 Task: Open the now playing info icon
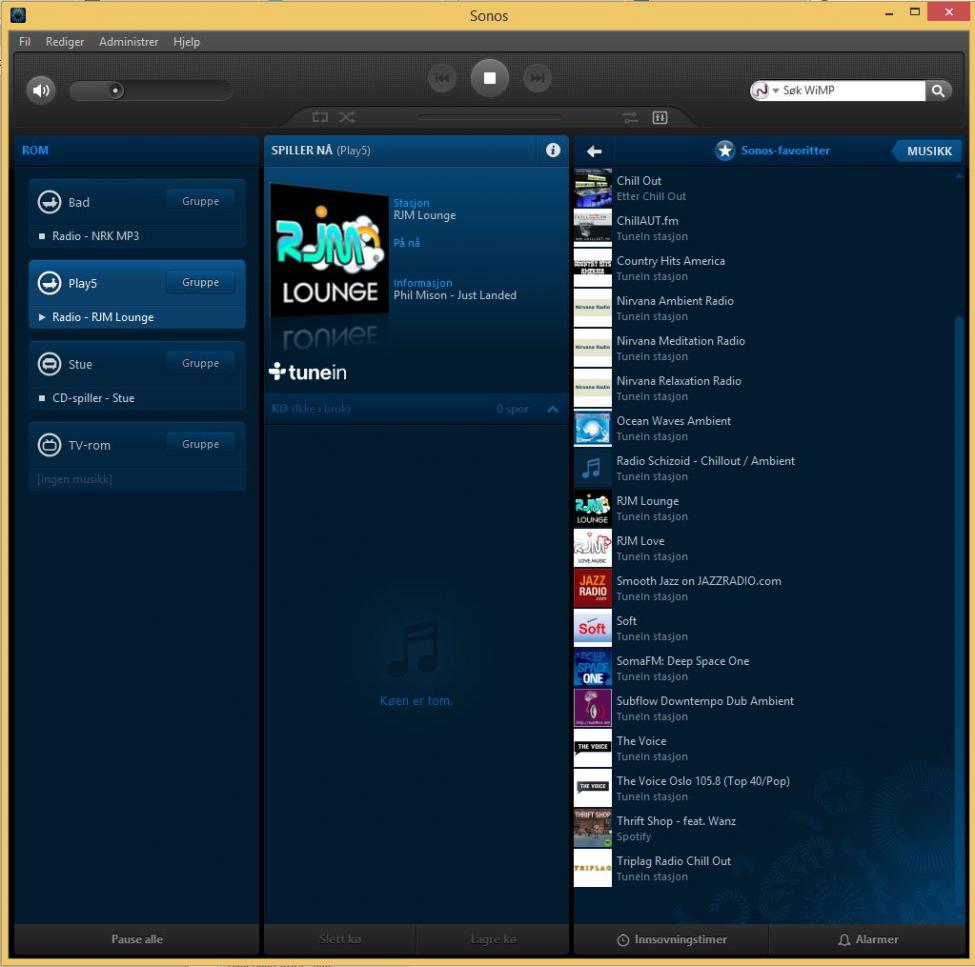click(x=553, y=150)
